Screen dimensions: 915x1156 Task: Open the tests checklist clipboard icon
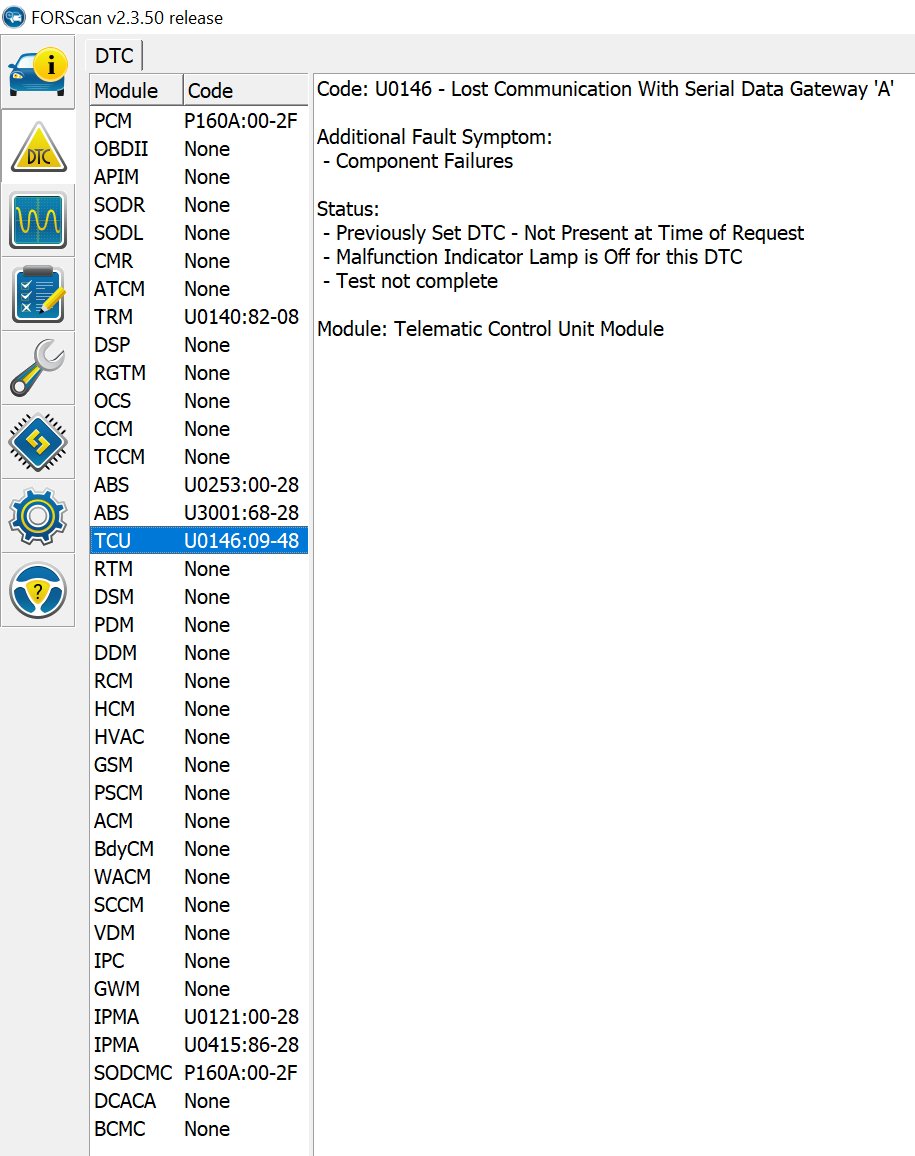[x=38, y=295]
